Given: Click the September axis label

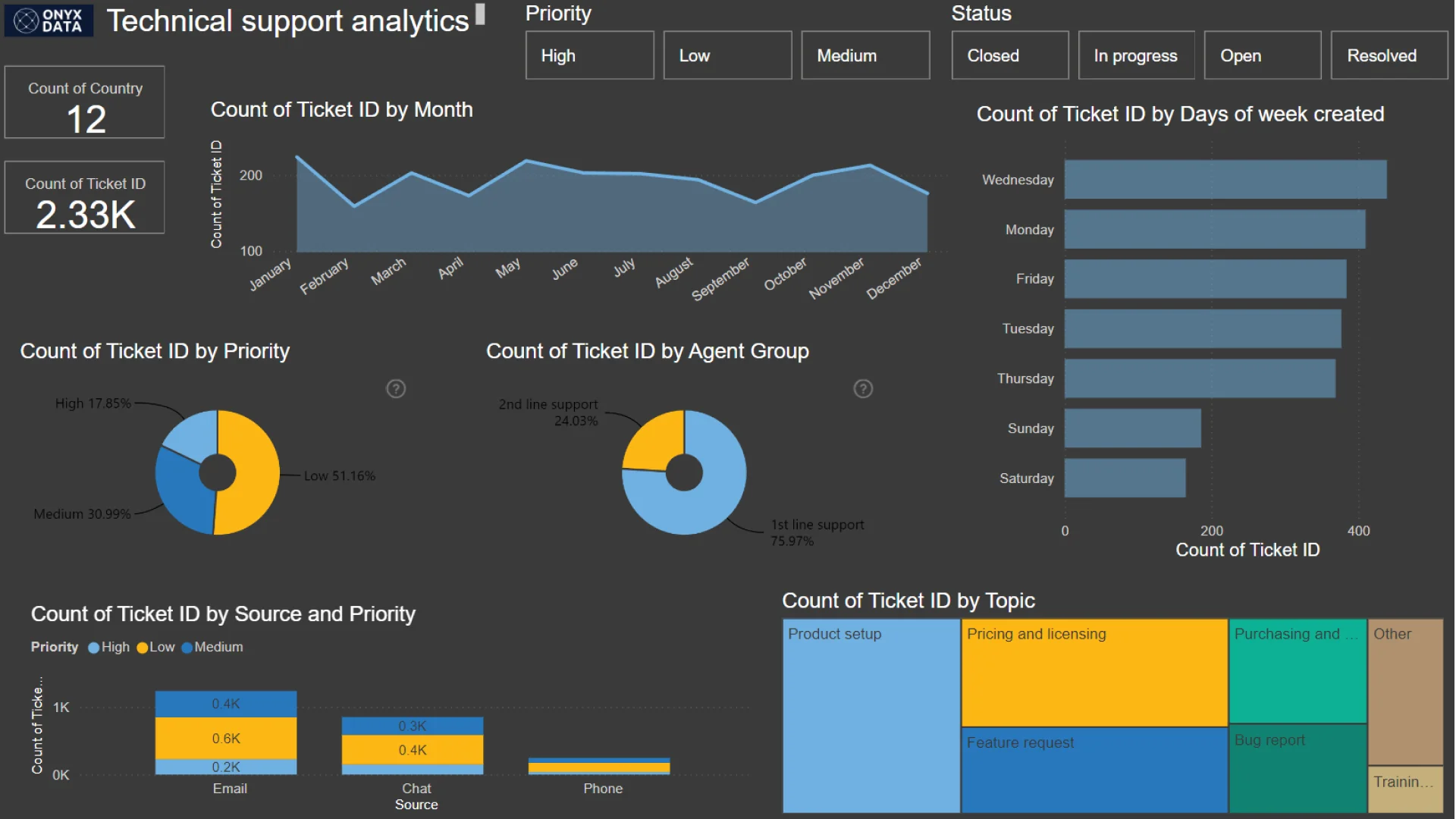Looking at the screenshot, I should tap(720, 278).
